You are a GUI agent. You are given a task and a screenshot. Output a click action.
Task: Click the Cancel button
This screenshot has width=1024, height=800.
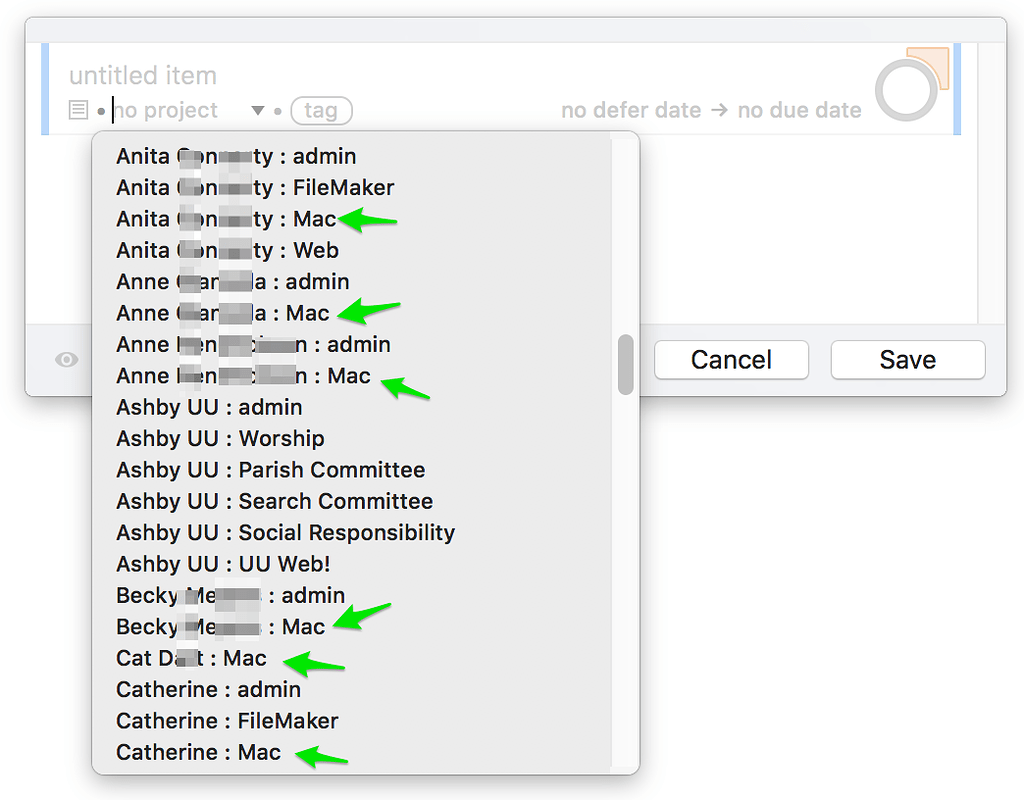(731, 359)
